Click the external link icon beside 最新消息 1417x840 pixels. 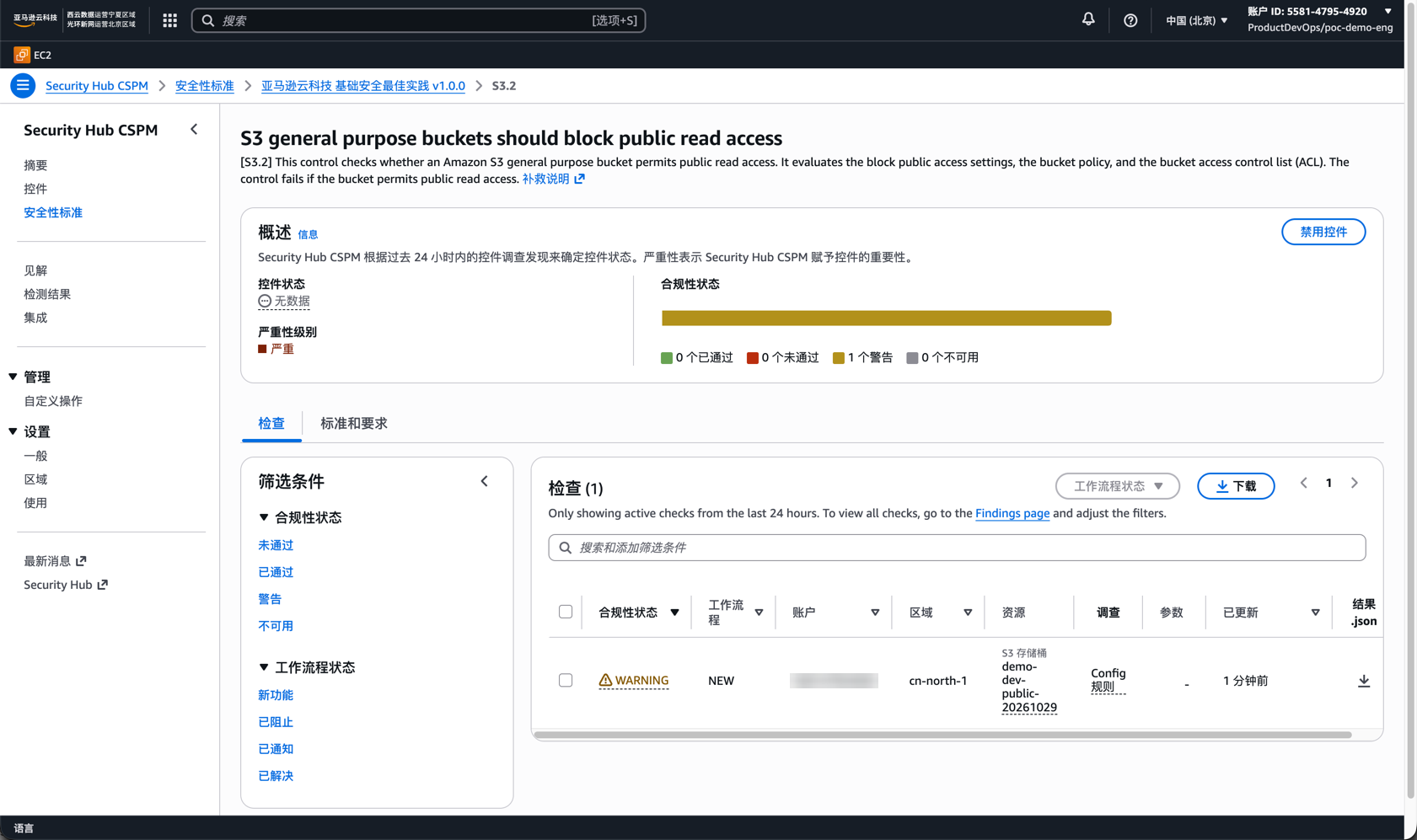[x=81, y=560]
